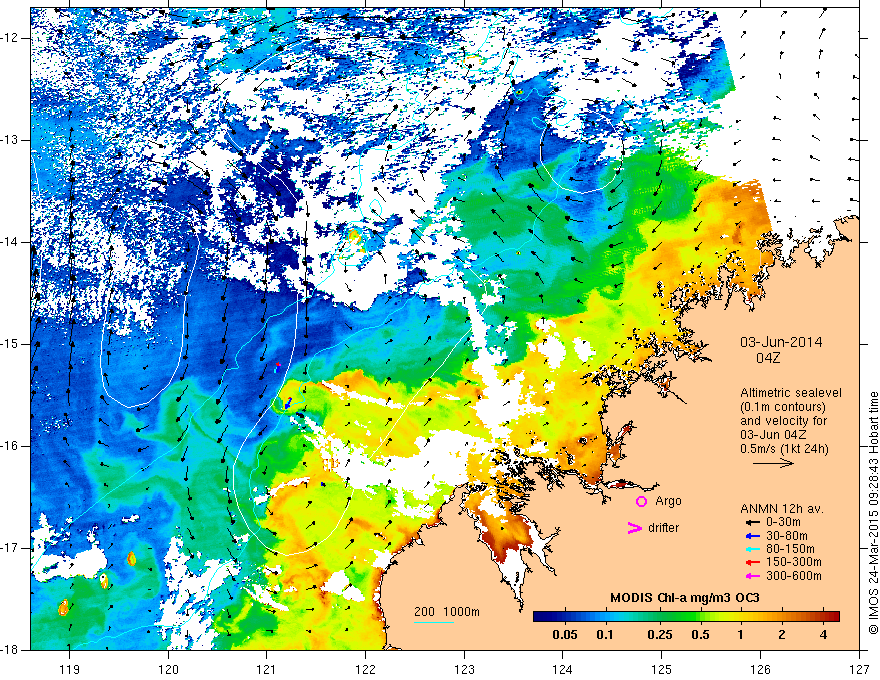Click colorbar tick label 1

(x=741, y=635)
